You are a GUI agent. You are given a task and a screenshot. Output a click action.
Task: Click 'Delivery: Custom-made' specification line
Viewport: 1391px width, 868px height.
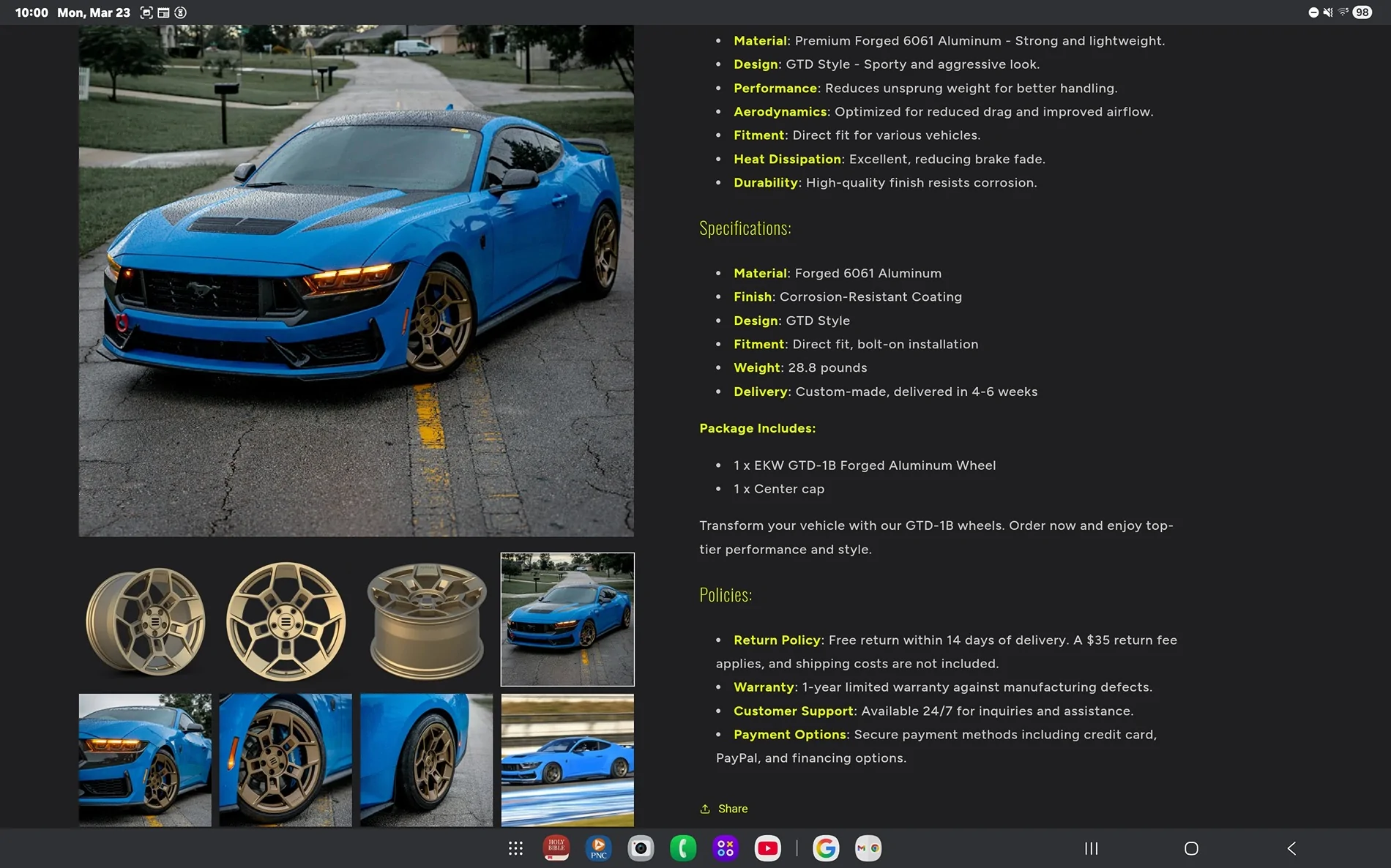886,392
